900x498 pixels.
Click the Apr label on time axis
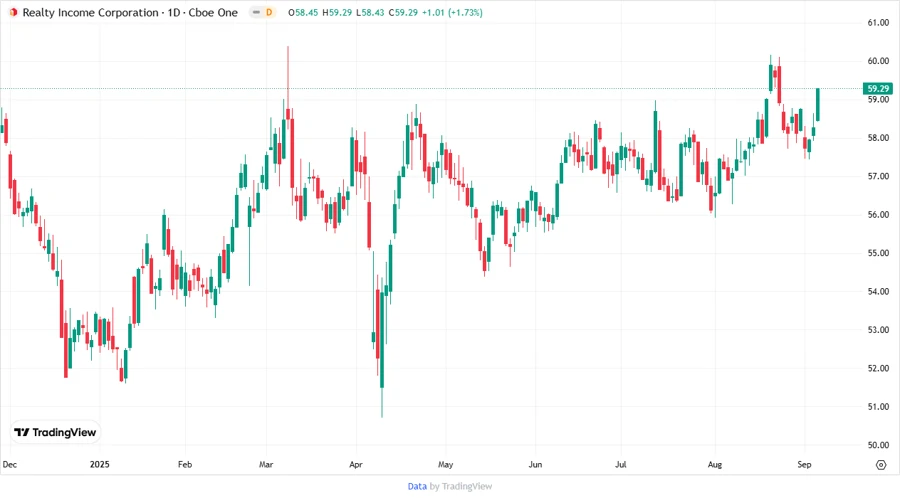[x=356, y=465]
